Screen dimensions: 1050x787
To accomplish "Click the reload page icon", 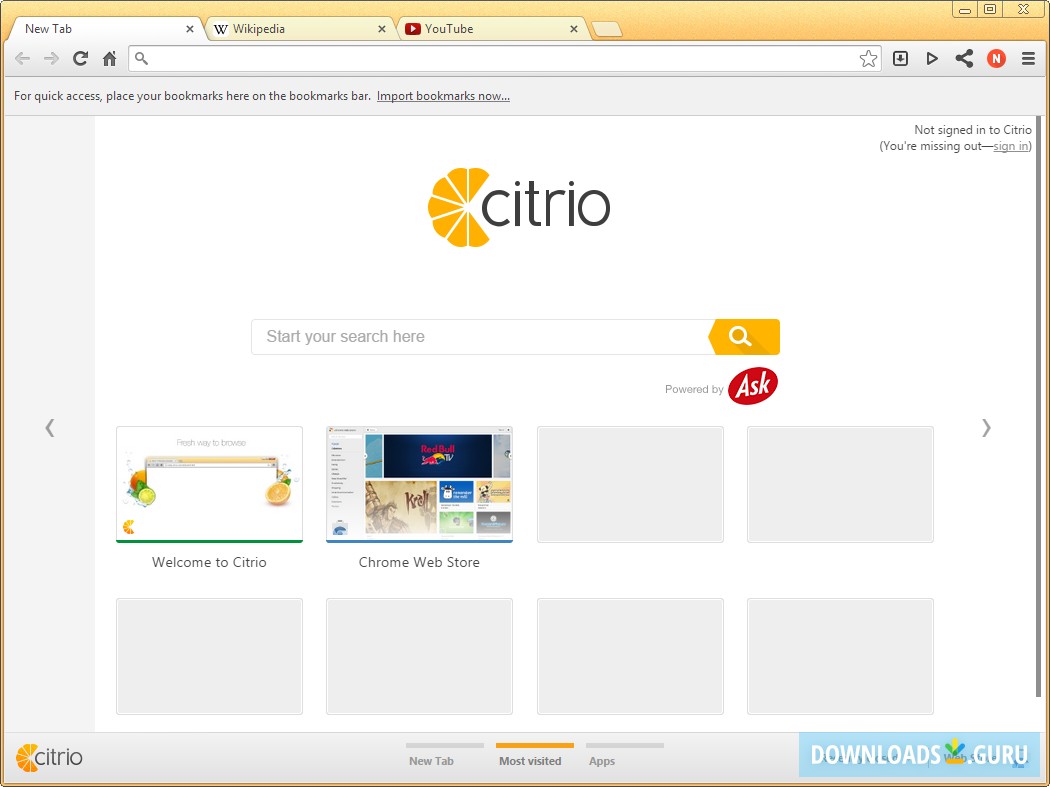I will pyautogui.click(x=80, y=59).
